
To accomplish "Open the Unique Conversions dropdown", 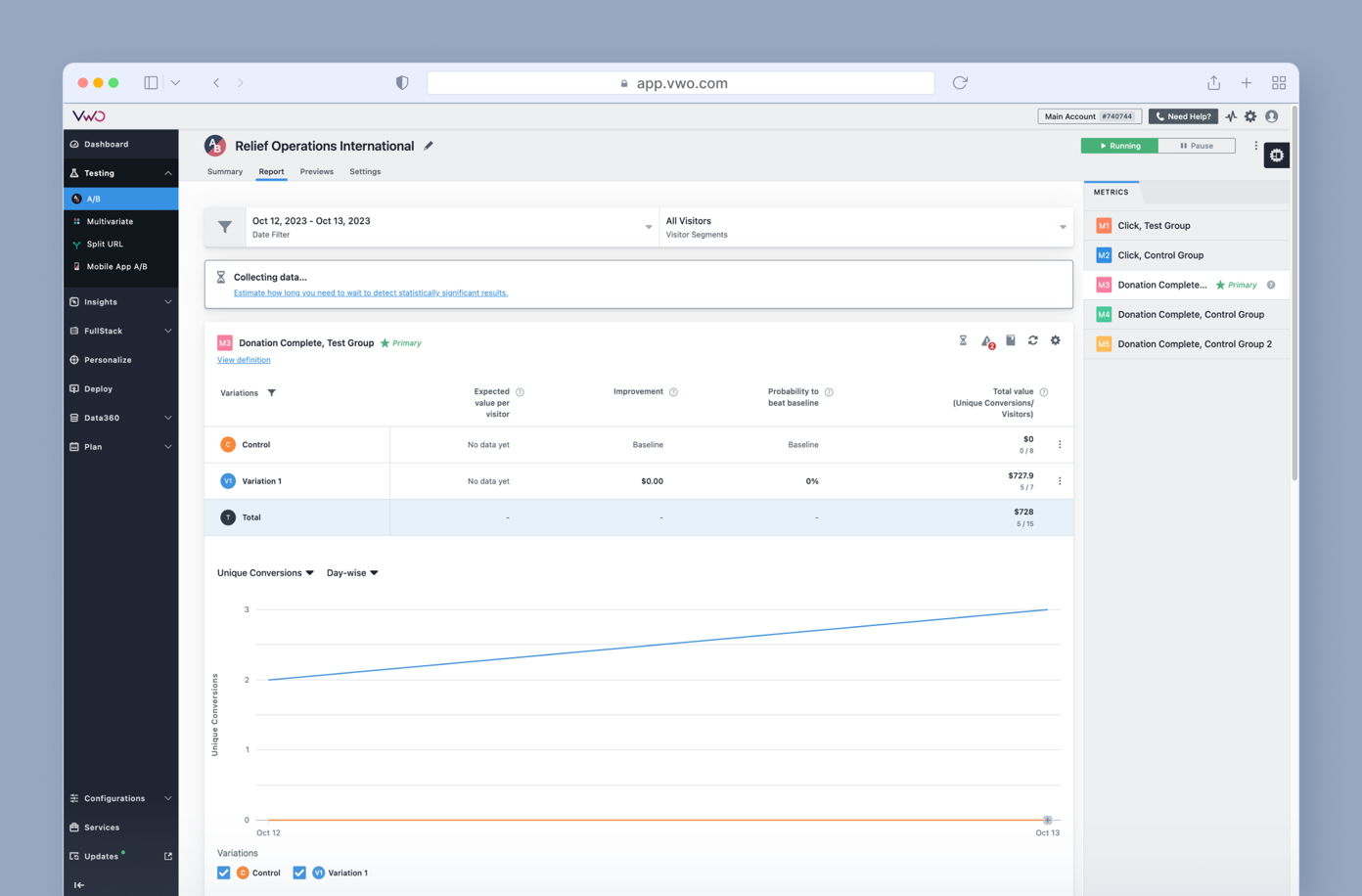I will [265, 573].
